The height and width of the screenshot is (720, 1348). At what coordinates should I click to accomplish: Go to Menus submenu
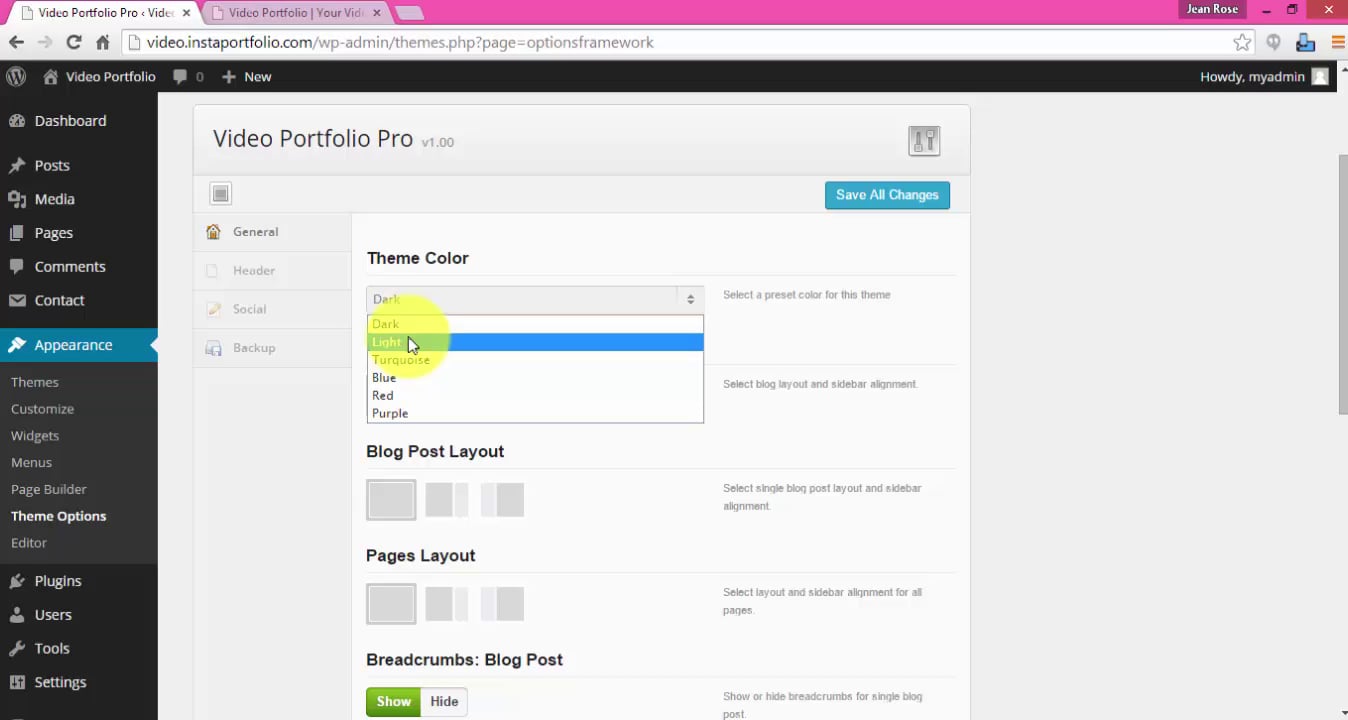(x=31, y=463)
